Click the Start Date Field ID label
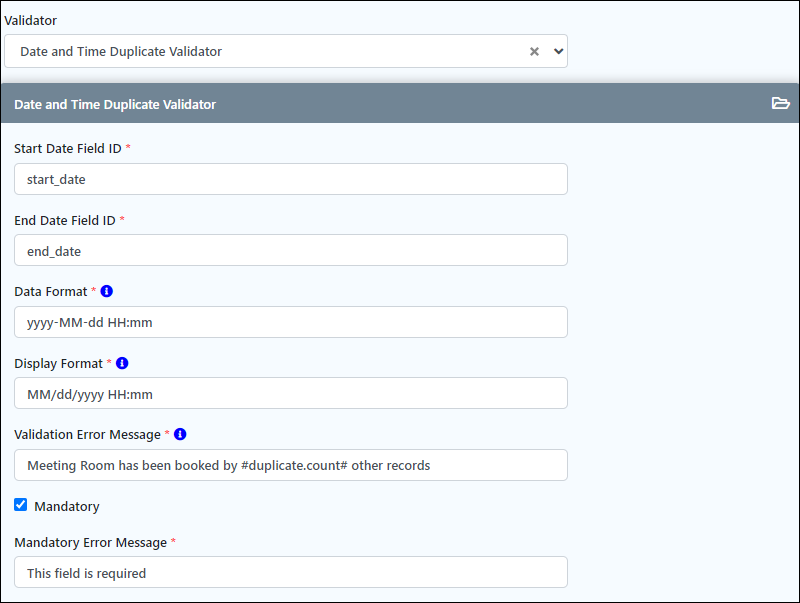 68,148
